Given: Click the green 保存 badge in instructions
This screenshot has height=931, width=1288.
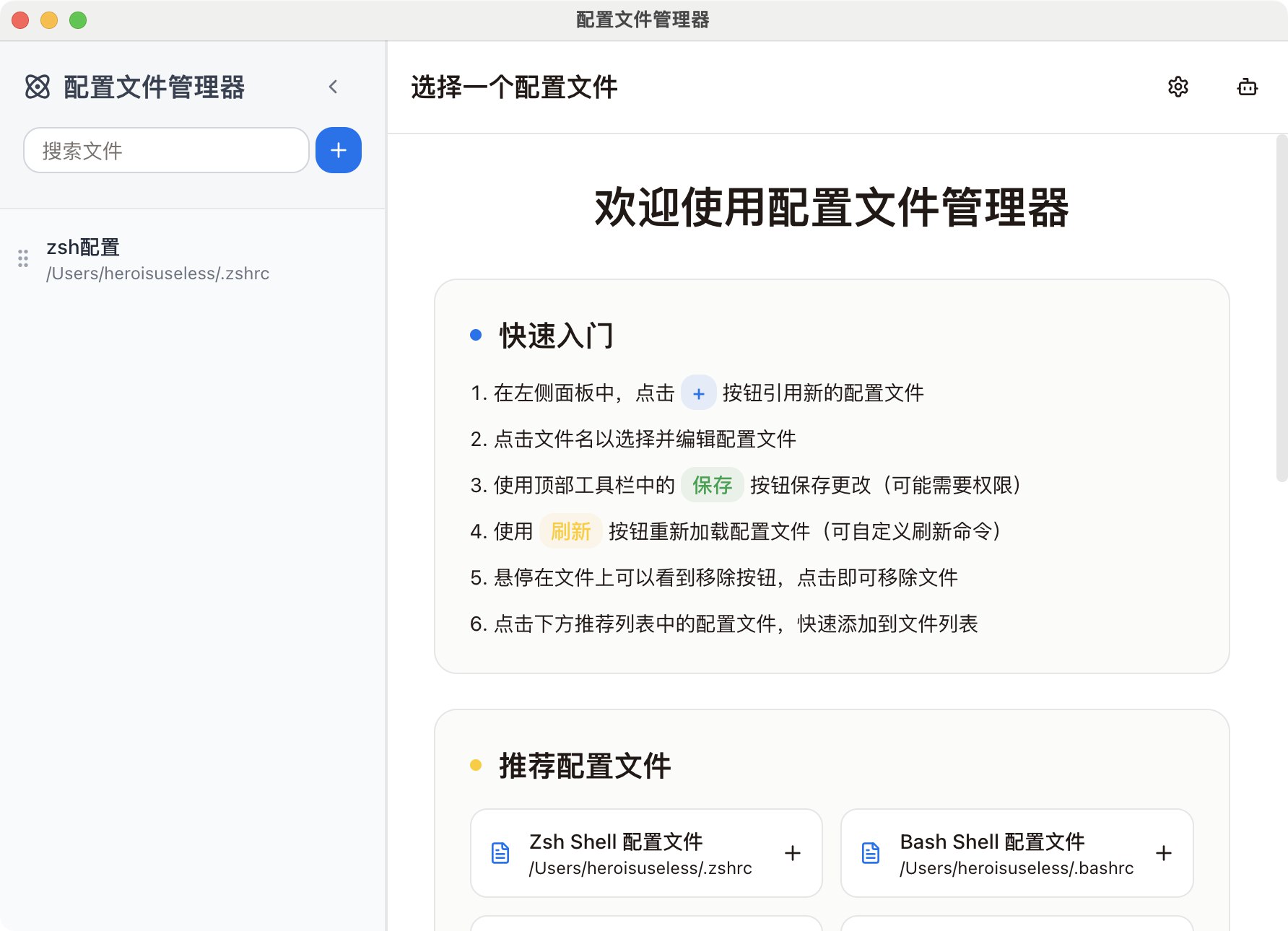Looking at the screenshot, I should pyautogui.click(x=713, y=485).
